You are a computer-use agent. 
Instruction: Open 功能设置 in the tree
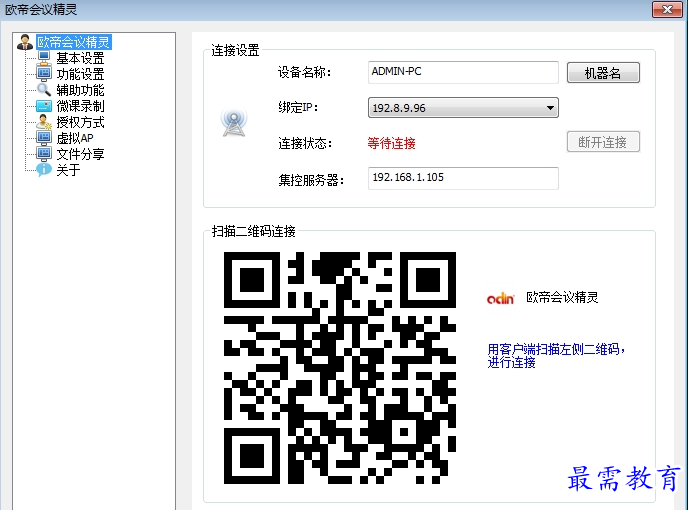tap(80, 74)
